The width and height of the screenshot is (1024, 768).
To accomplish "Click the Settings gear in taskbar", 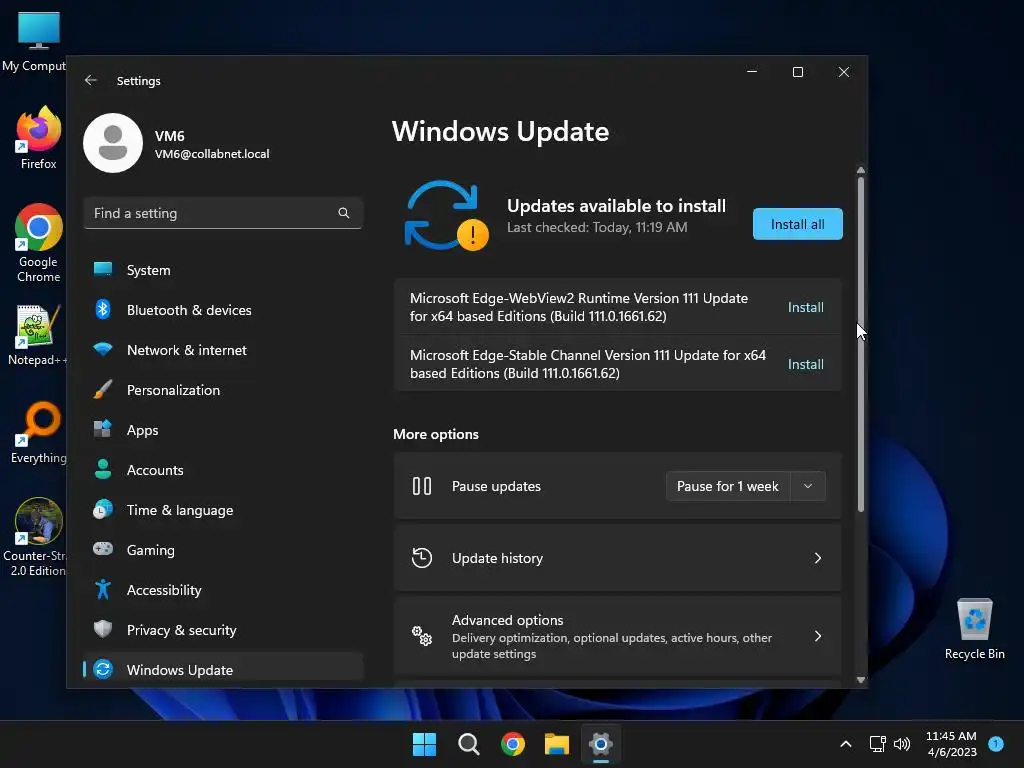I will (x=601, y=744).
